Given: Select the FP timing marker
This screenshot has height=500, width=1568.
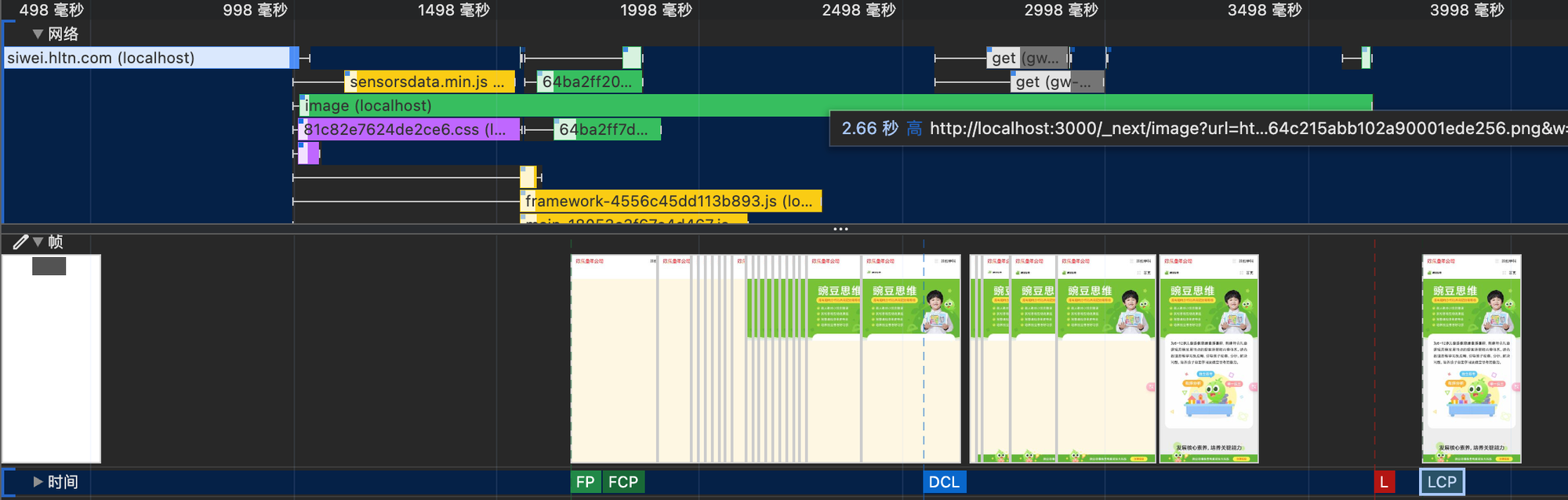Looking at the screenshot, I should (x=585, y=482).
